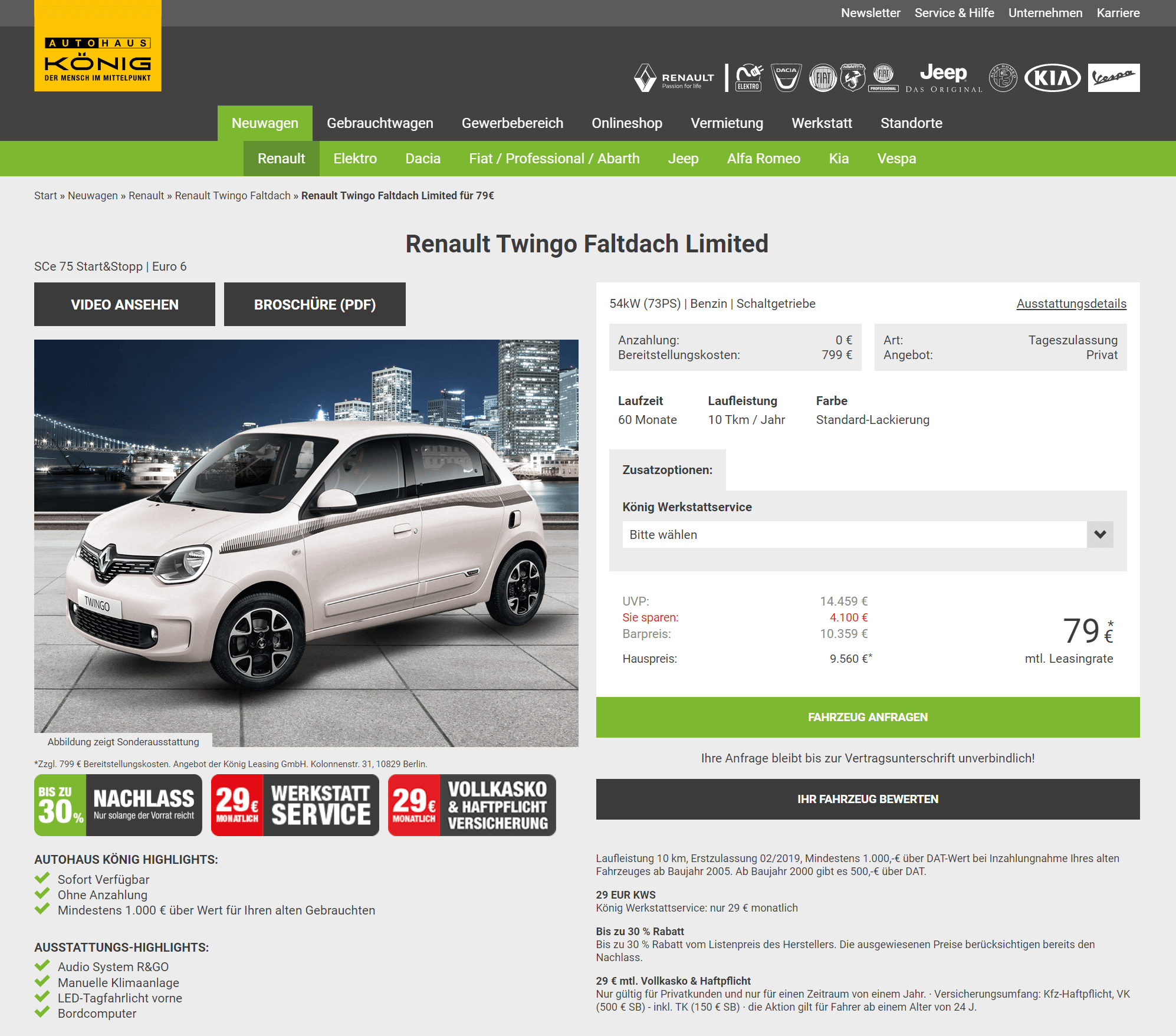
Task: Click the 'Zusatzoptionen:' tab label
Action: pos(667,470)
